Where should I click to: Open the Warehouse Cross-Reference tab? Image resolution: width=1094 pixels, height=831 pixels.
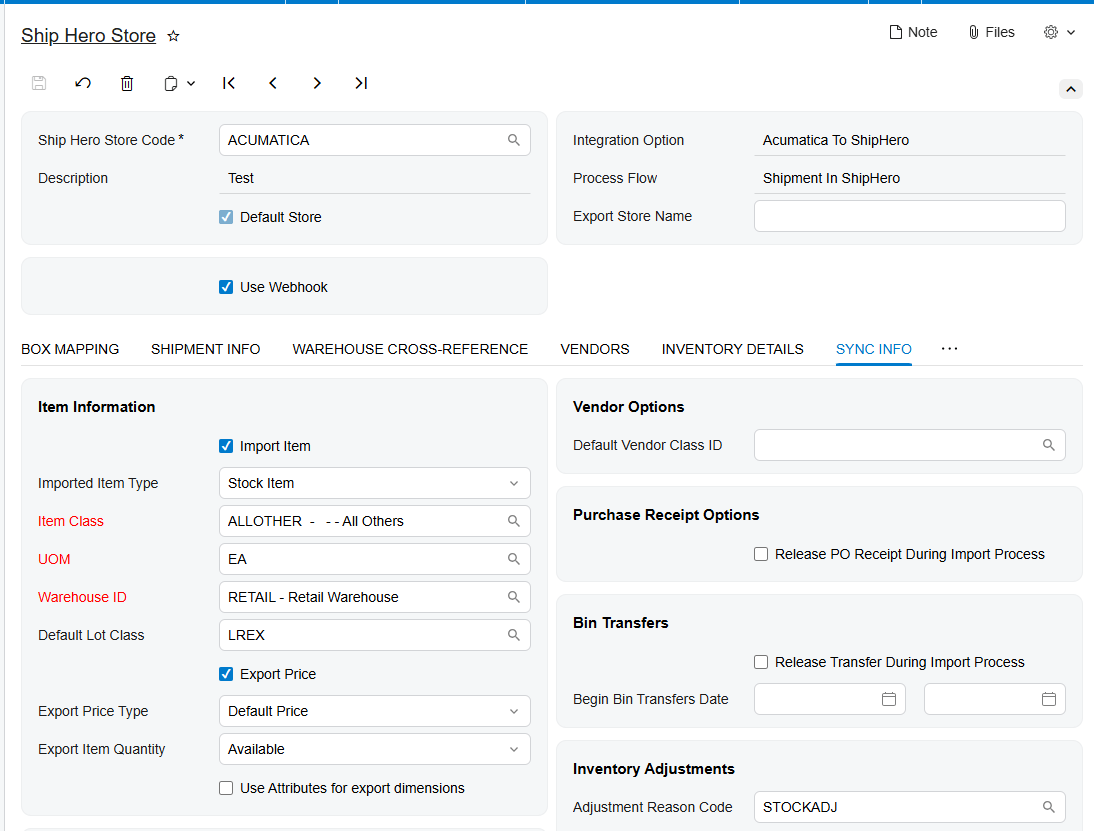point(410,349)
